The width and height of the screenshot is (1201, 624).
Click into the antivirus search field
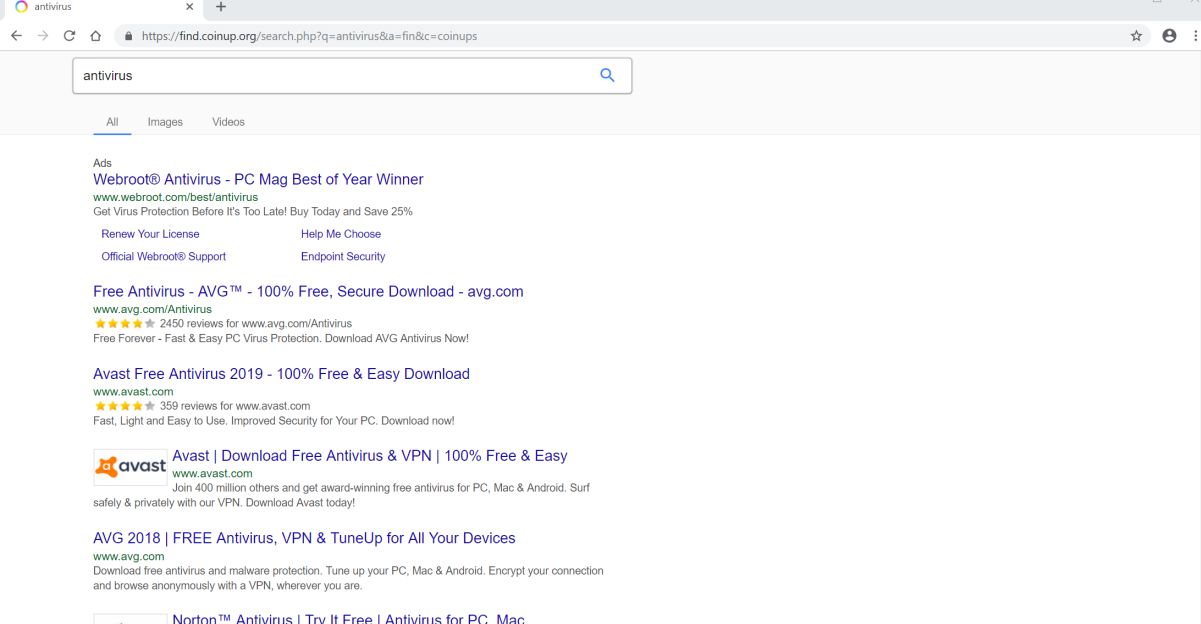[x=330, y=76]
